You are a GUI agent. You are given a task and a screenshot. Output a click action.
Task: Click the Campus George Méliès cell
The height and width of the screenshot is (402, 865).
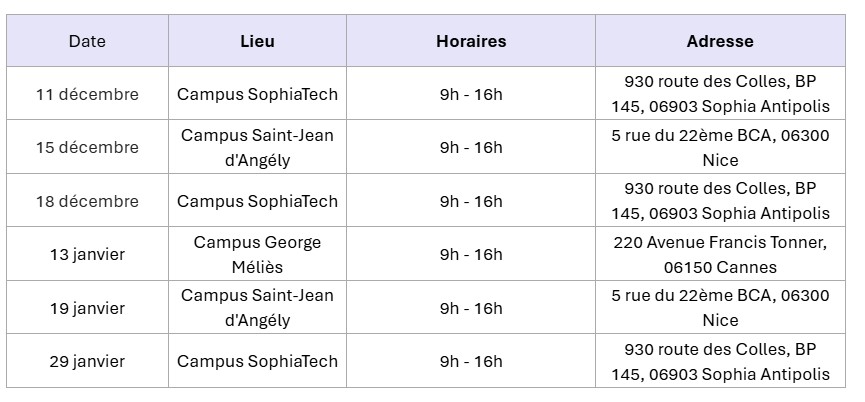pyautogui.click(x=257, y=254)
